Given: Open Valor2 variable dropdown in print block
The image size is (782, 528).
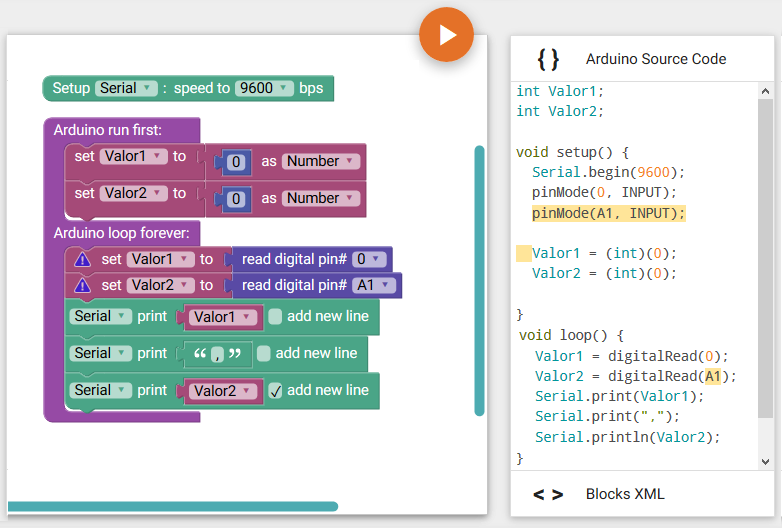Looking at the screenshot, I should pos(223,391).
